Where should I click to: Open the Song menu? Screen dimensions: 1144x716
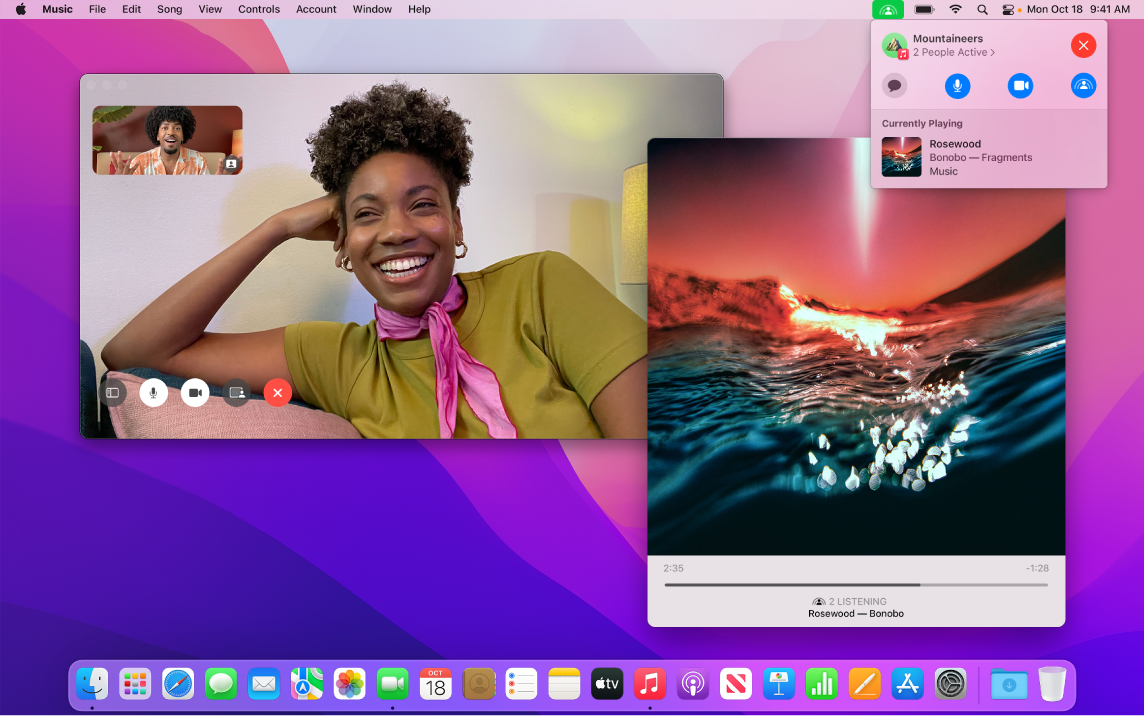point(169,9)
